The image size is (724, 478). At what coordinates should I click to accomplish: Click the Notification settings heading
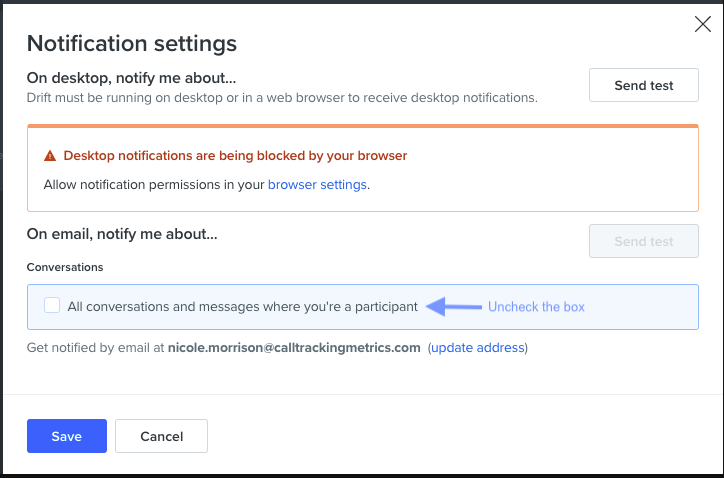click(x=131, y=43)
